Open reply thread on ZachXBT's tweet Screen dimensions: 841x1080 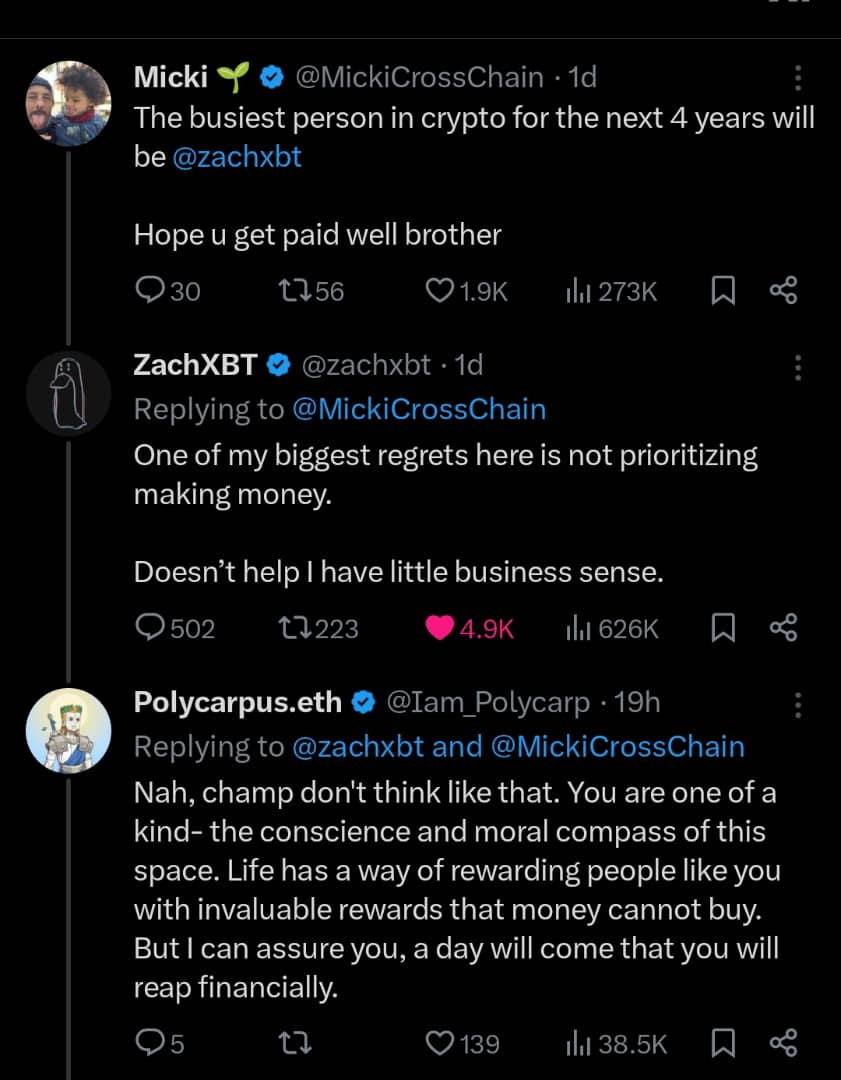(x=149, y=628)
